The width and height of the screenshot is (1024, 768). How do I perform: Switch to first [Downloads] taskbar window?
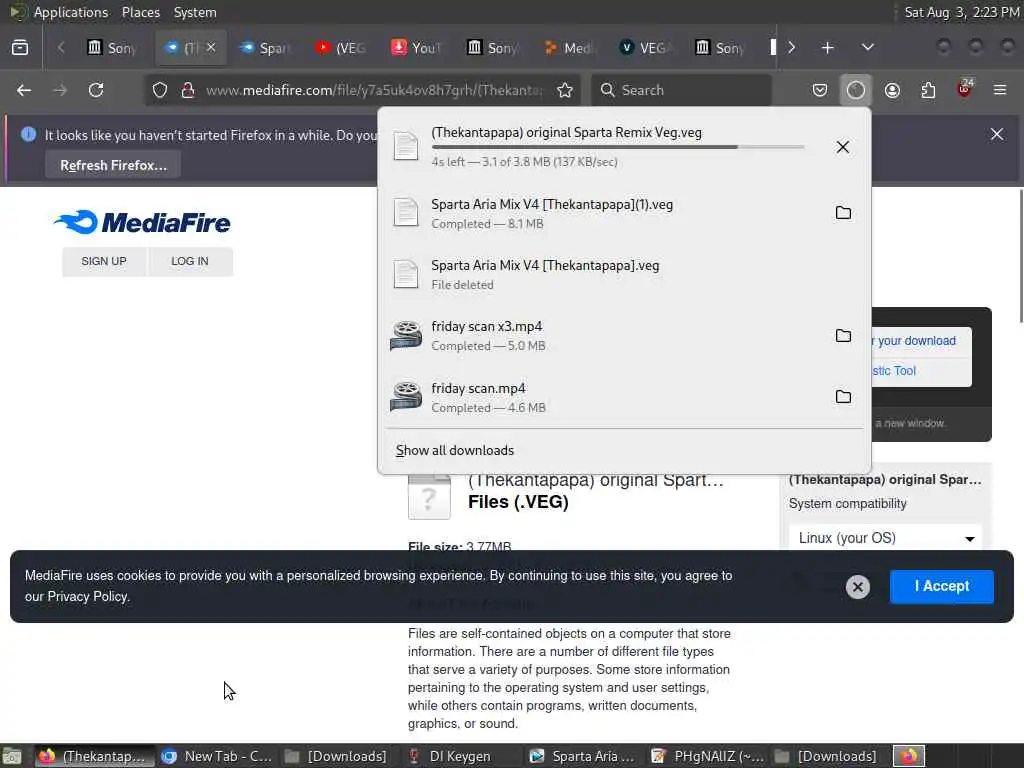pyautogui.click(x=336, y=756)
